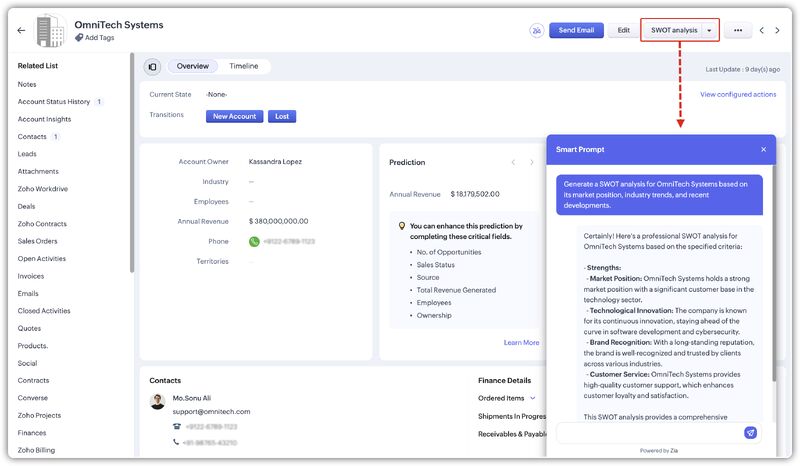Open Invoices in the Related List
This screenshot has width=800, height=466.
click(x=31, y=276)
